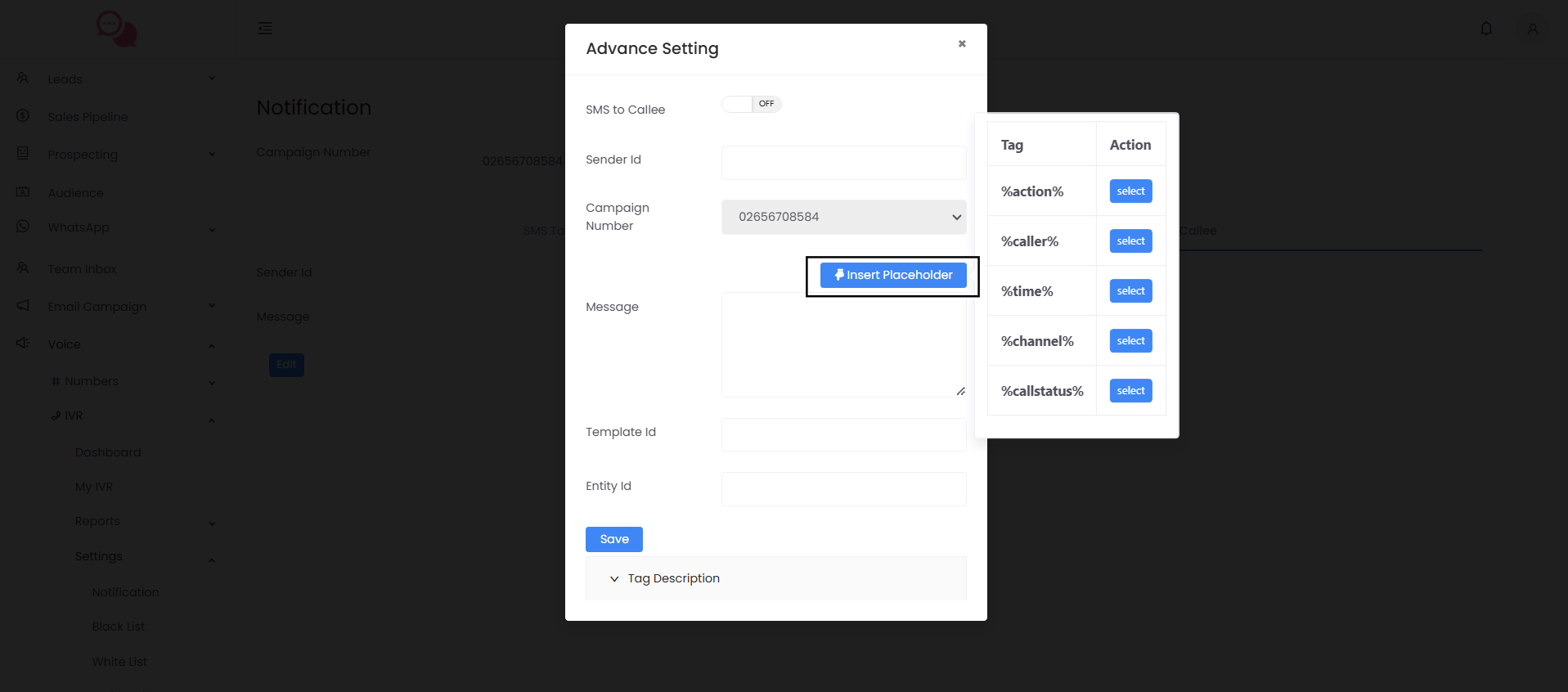Toggle the SMS to Callee switch
The width and height of the screenshot is (1568, 692).
pos(751,104)
